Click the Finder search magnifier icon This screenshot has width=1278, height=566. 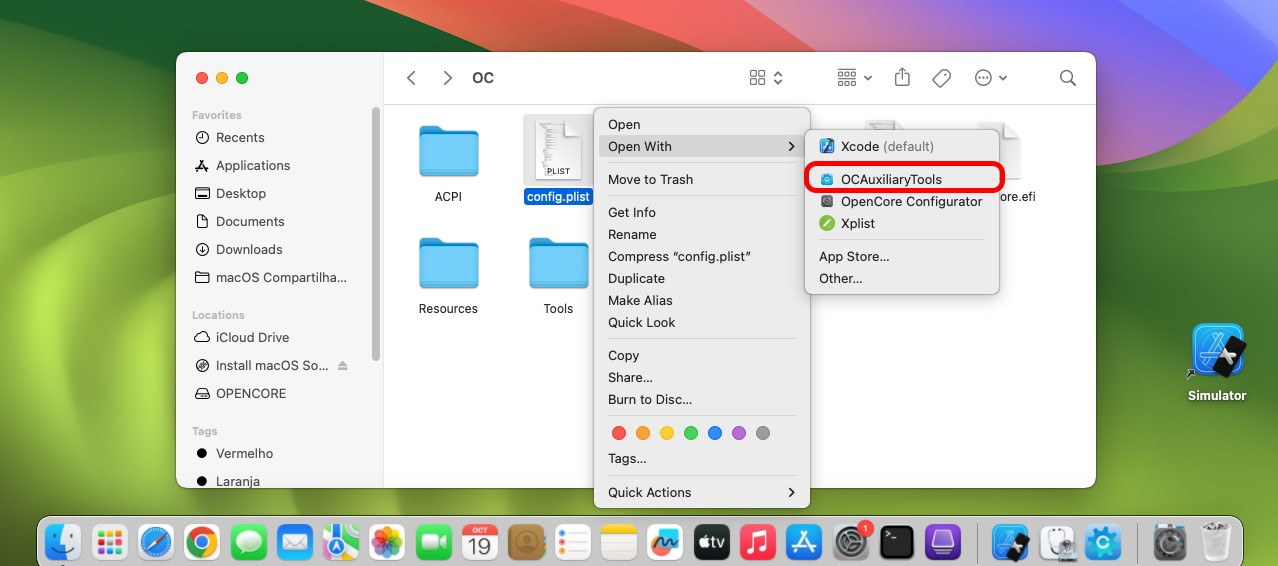(x=1067, y=78)
